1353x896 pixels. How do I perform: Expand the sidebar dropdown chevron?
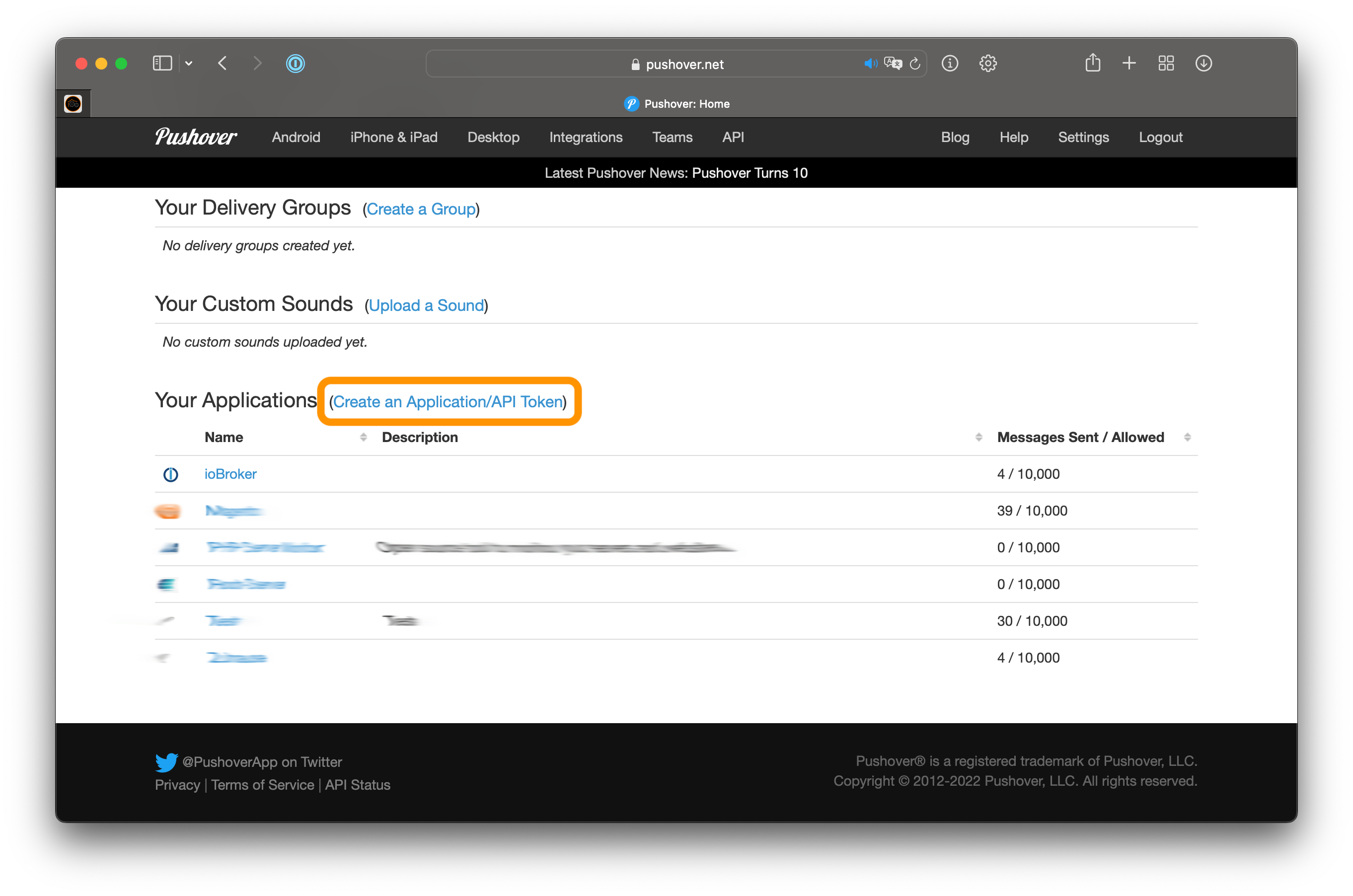click(x=189, y=64)
